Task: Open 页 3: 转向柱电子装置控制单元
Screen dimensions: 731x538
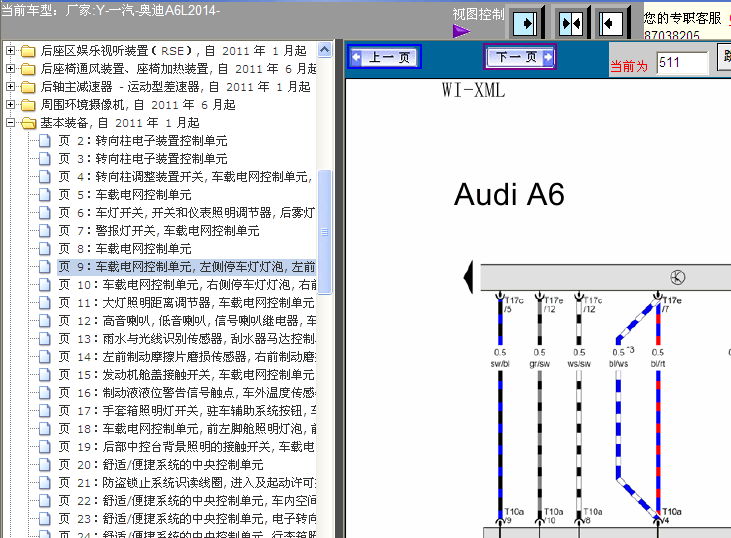Action: 143,159
